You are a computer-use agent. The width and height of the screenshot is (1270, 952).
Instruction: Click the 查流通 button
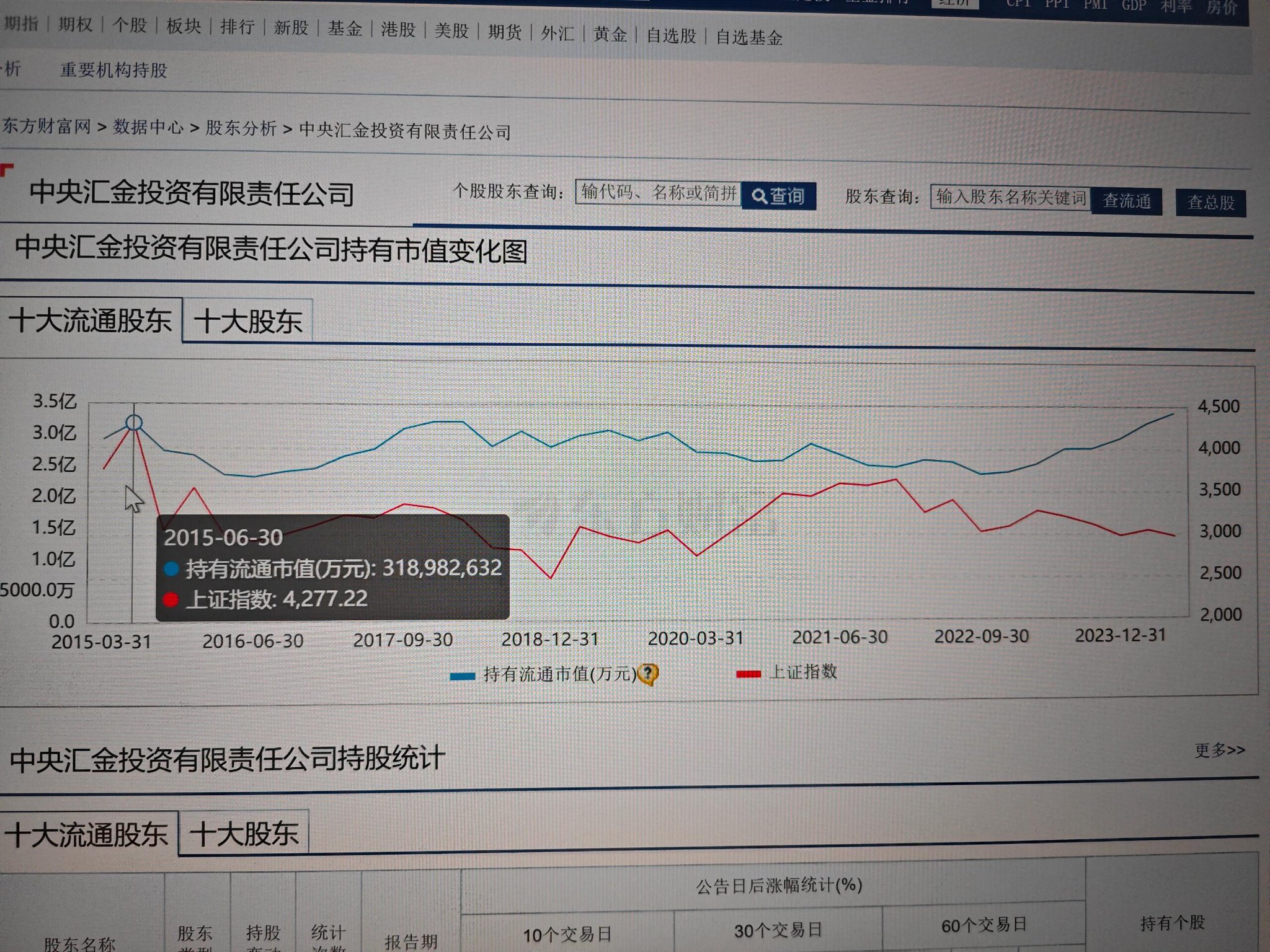point(1126,201)
